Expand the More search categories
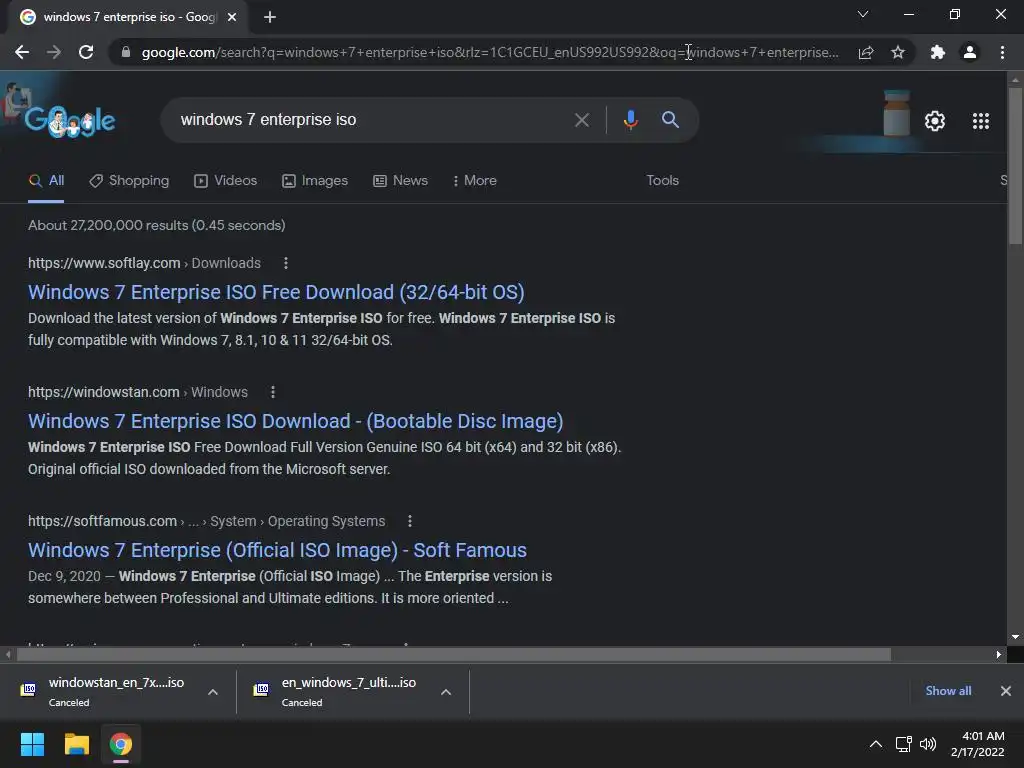The image size is (1024, 768). click(x=475, y=180)
